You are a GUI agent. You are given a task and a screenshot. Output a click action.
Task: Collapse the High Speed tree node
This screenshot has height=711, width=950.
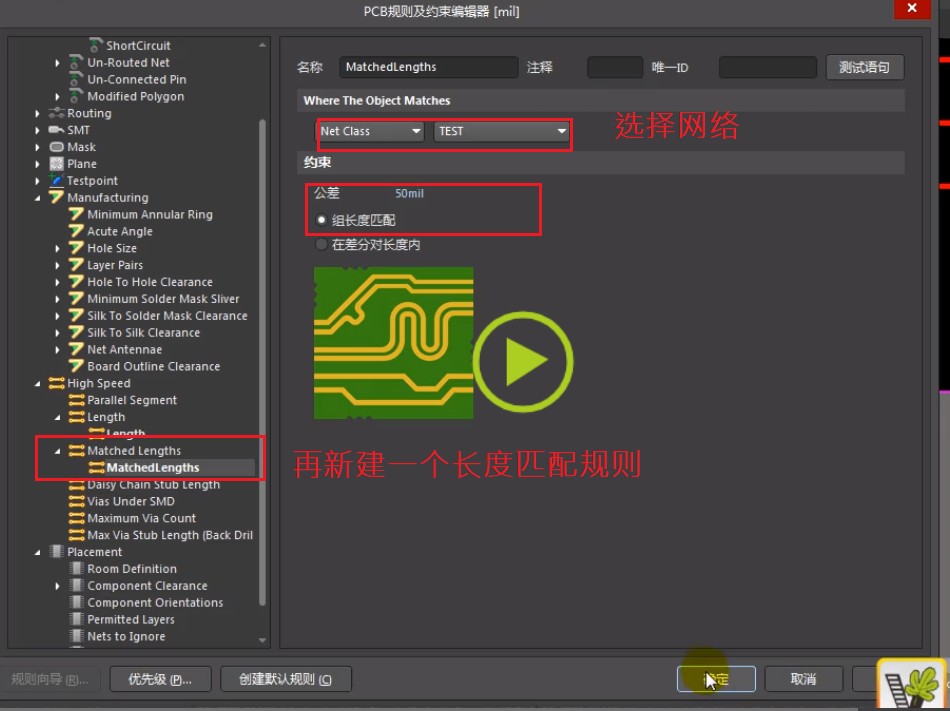tap(38, 383)
